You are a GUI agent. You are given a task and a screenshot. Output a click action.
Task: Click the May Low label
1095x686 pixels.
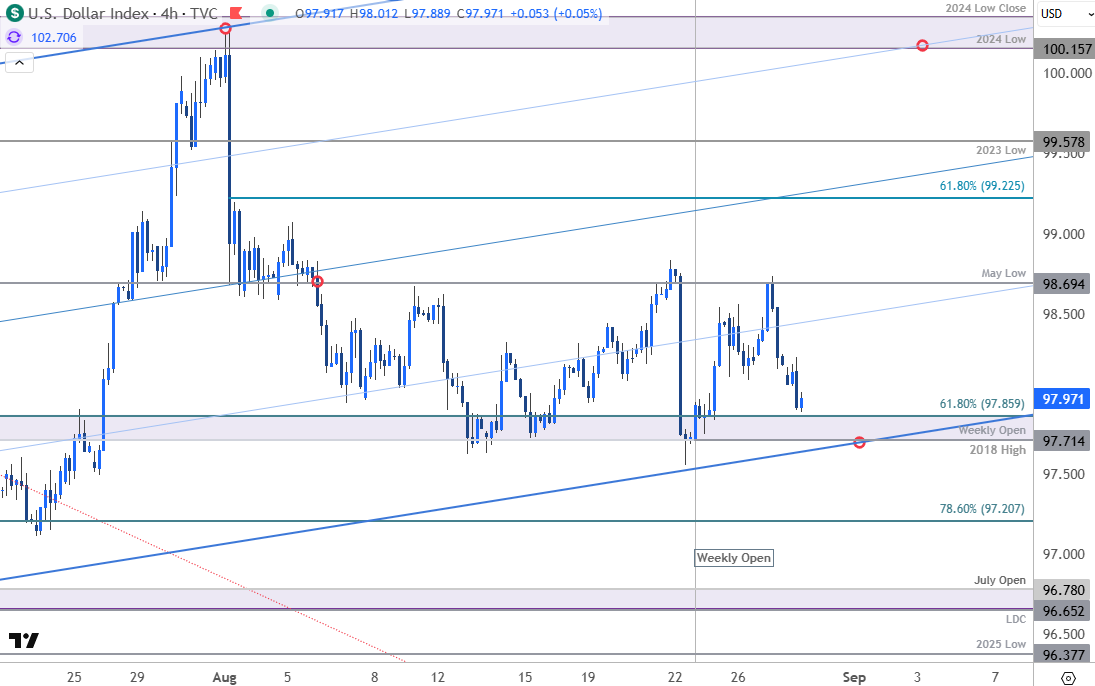1004,273
